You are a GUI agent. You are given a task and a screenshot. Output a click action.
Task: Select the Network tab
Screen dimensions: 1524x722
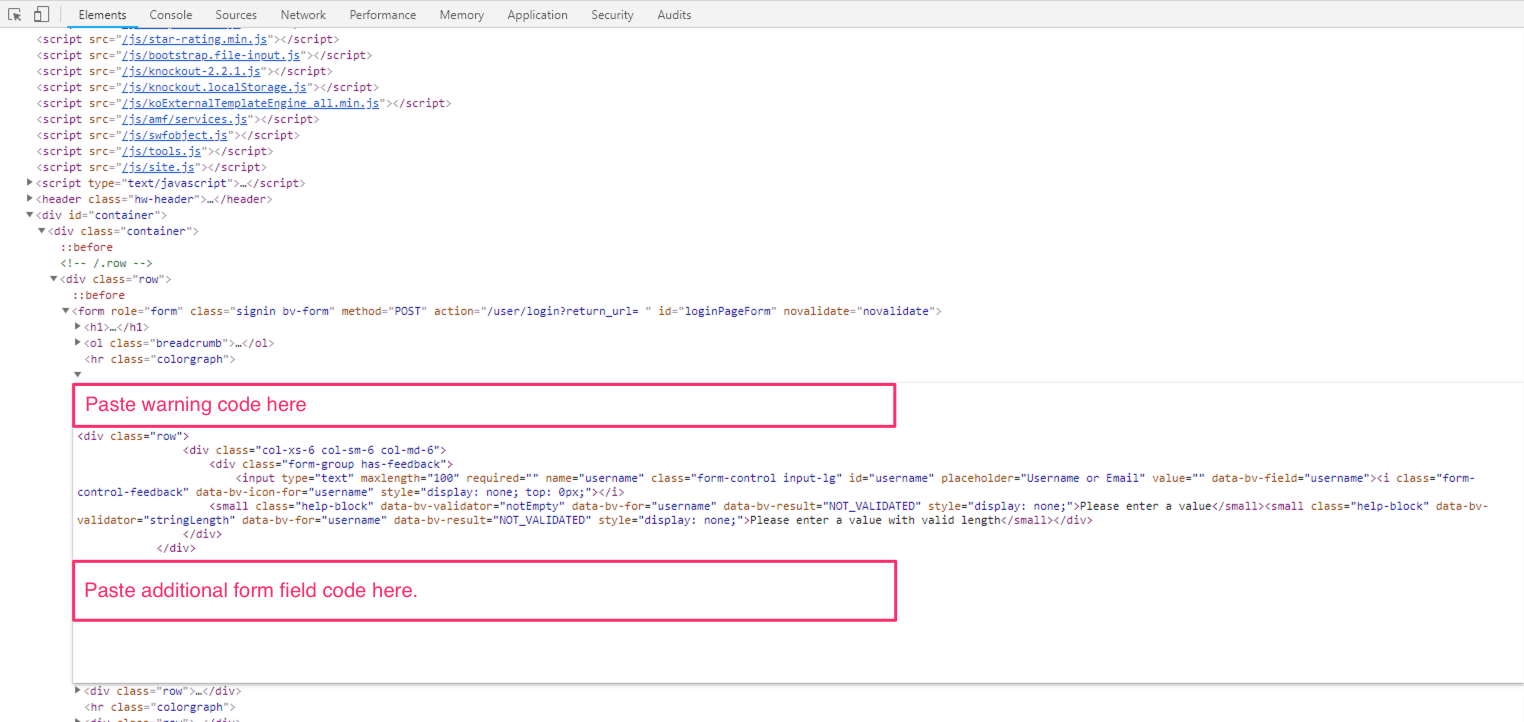[303, 15]
